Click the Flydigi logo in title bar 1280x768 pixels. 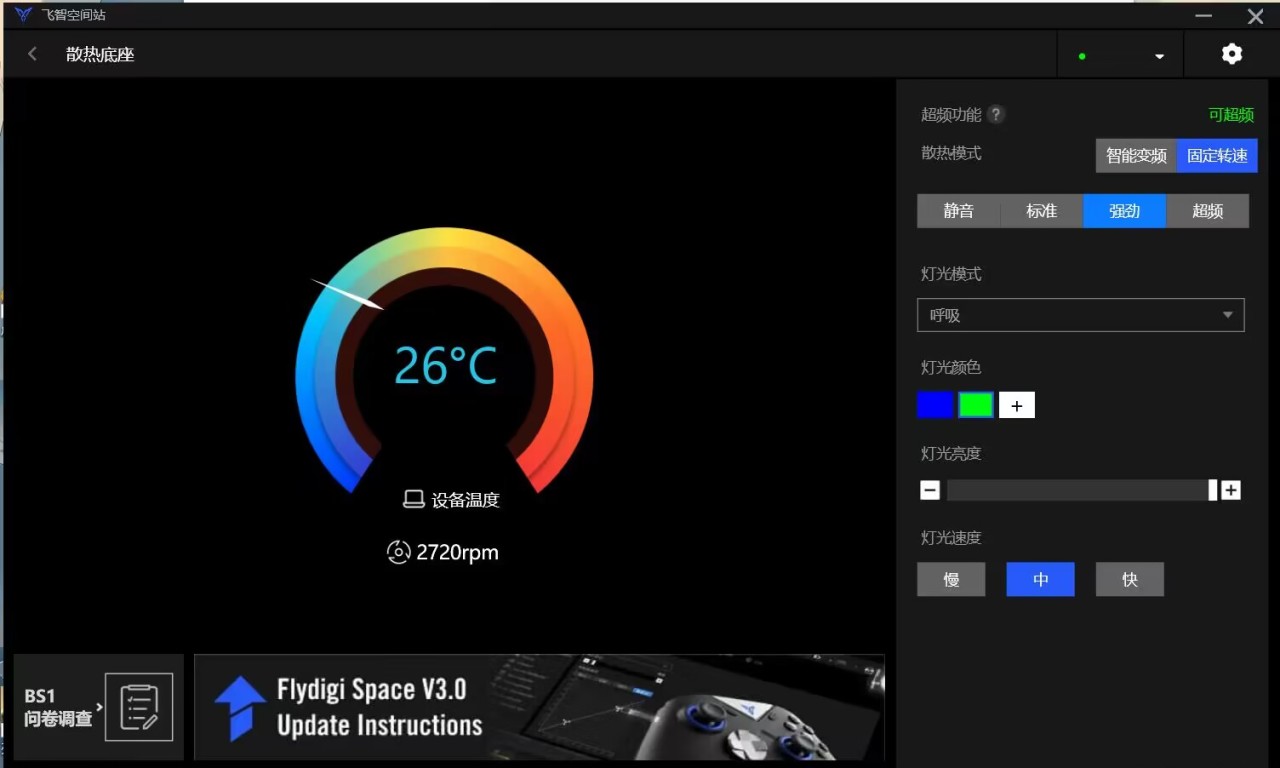[24, 15]
